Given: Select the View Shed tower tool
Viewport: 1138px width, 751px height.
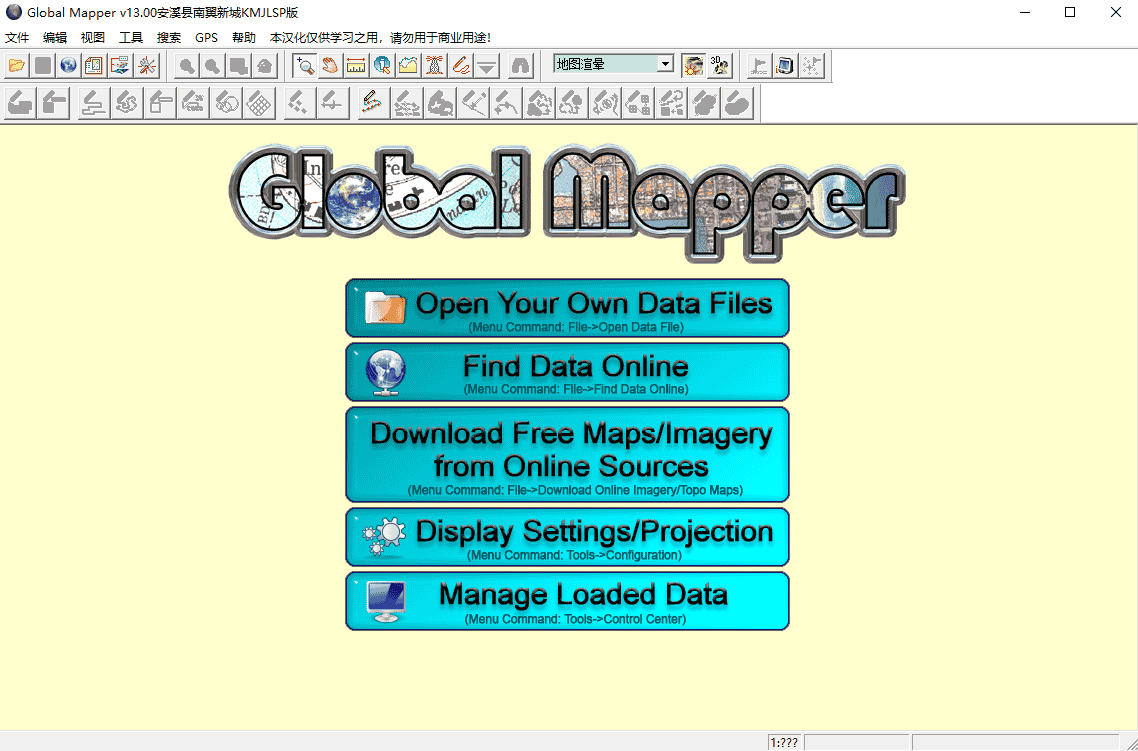Looking at the screenshot, I should click(x=434, y=66).
